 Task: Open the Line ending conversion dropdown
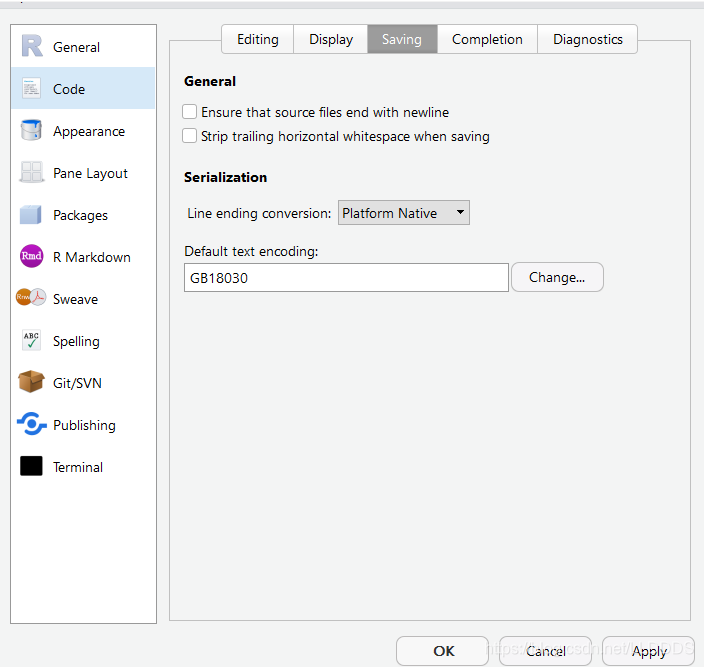(404, 213)
